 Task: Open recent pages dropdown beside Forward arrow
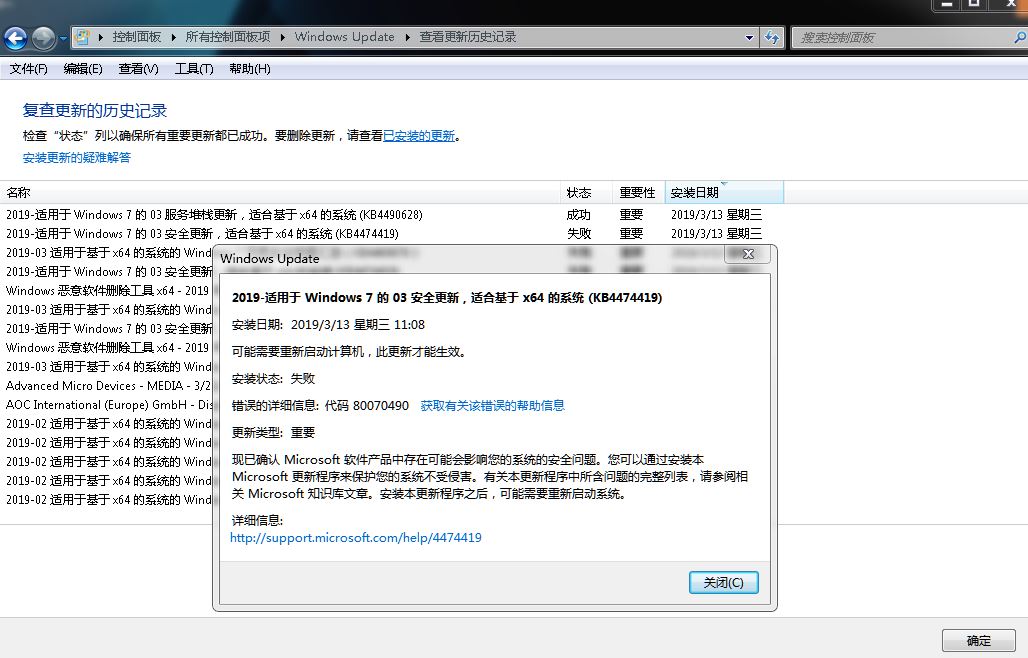(63, 38)
